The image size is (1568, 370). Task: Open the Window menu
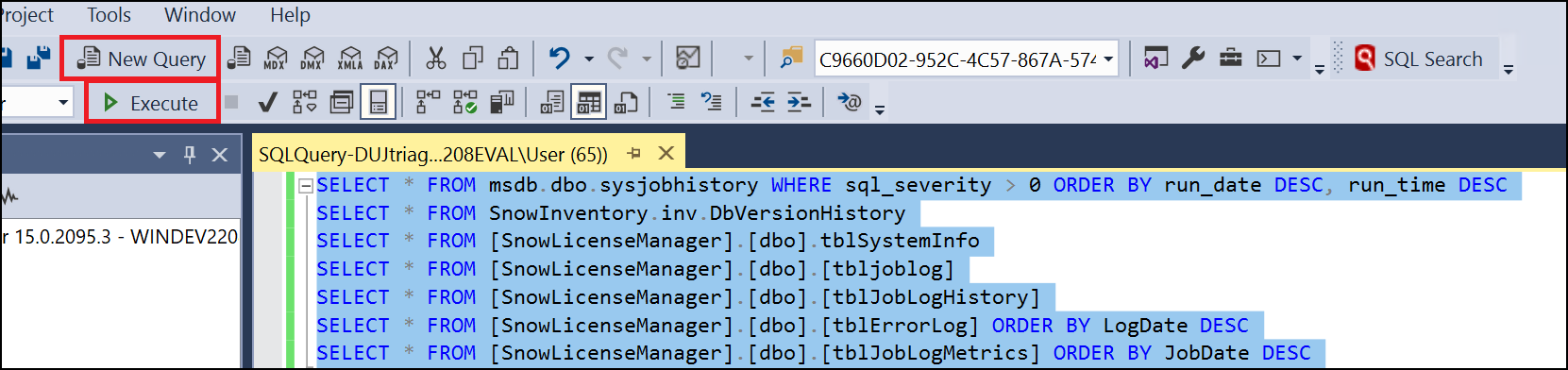[x=200, y=15]
